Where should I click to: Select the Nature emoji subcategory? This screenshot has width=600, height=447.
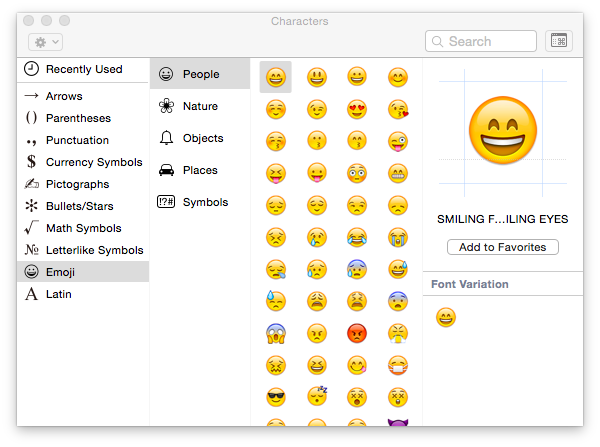point(200,106)
